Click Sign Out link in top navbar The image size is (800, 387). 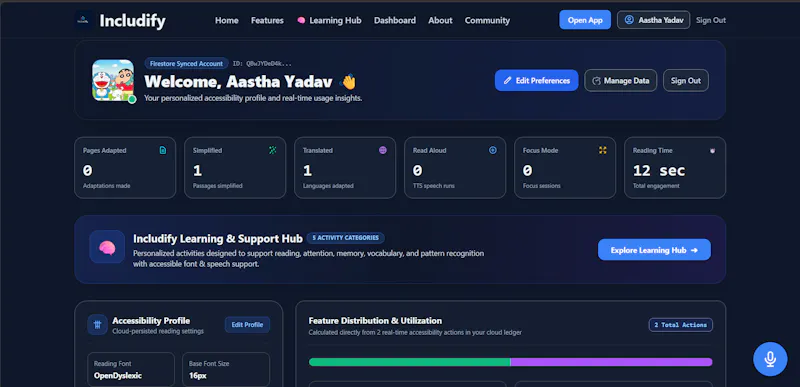tap(711, 20)
